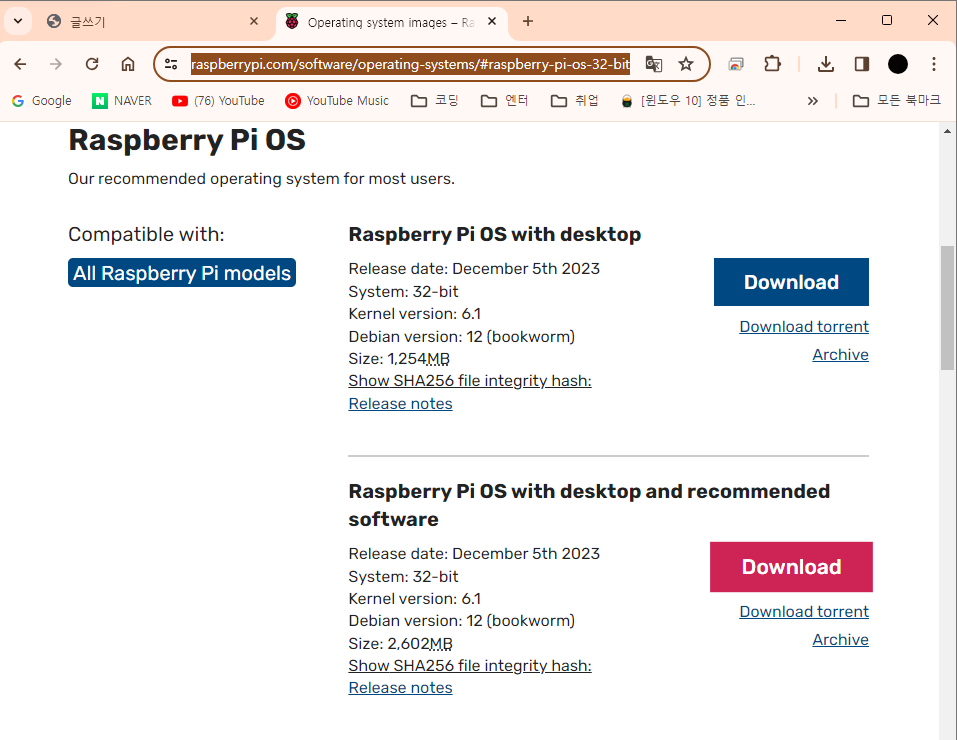The image size is (957, 740).
Task: Go back to previous page
Action: click(x=20, y=64)
